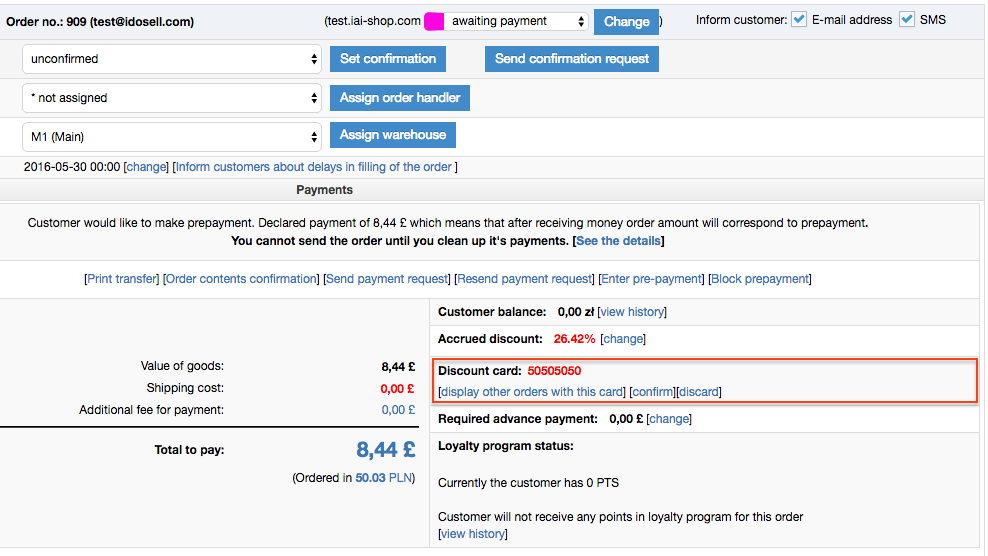Open Send payment request link
The width and height of the screenshot is (988, 556).
(387, 279)
